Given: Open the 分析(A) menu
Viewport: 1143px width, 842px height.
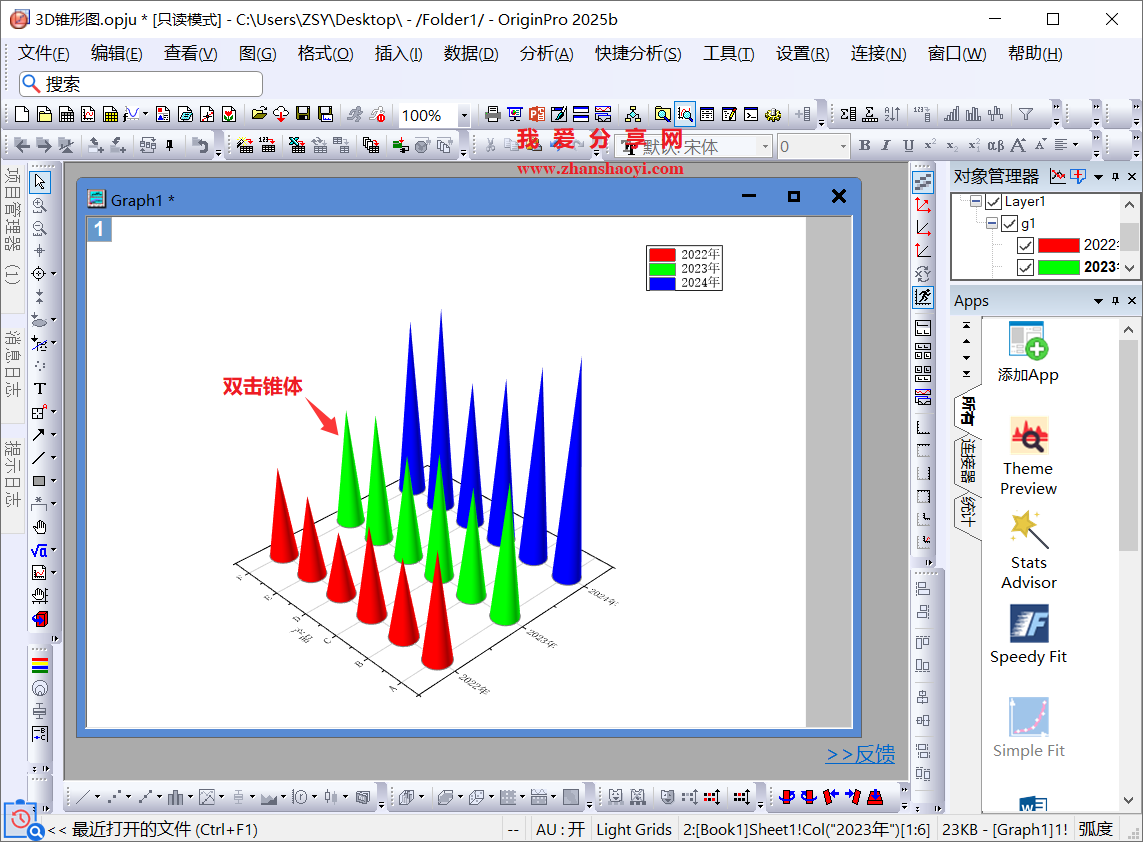Looking at the screenshot, I should [x=546, y=54].
